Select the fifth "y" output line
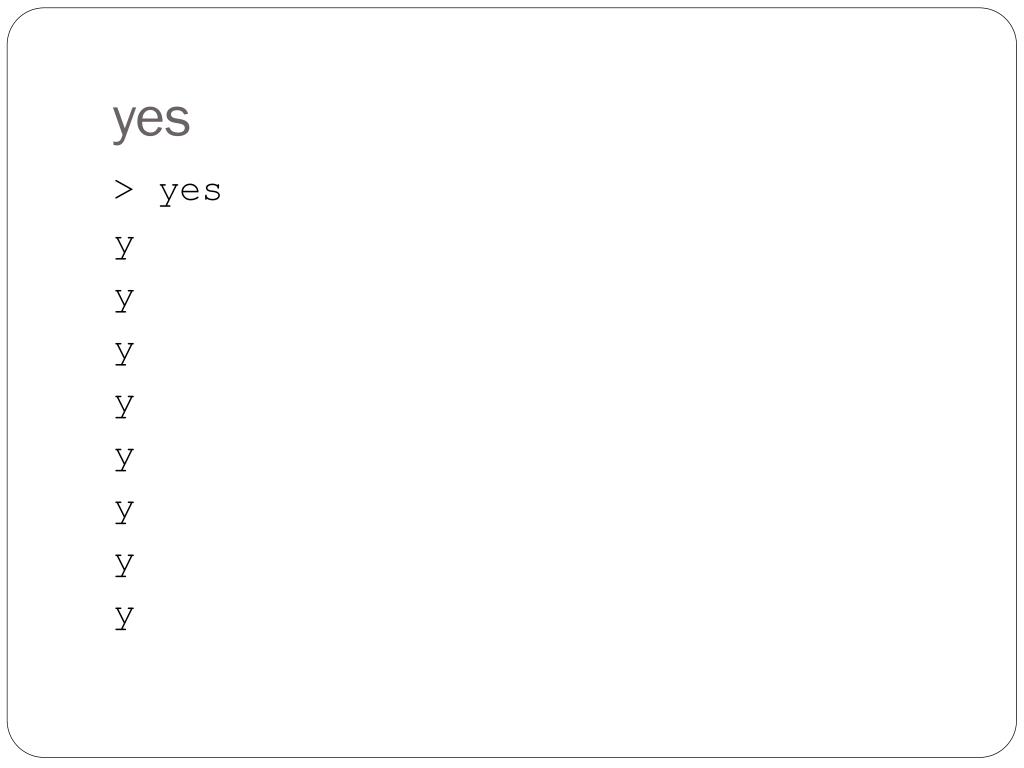The height and width of the screenshot is (768, 1024). (124, 458)
